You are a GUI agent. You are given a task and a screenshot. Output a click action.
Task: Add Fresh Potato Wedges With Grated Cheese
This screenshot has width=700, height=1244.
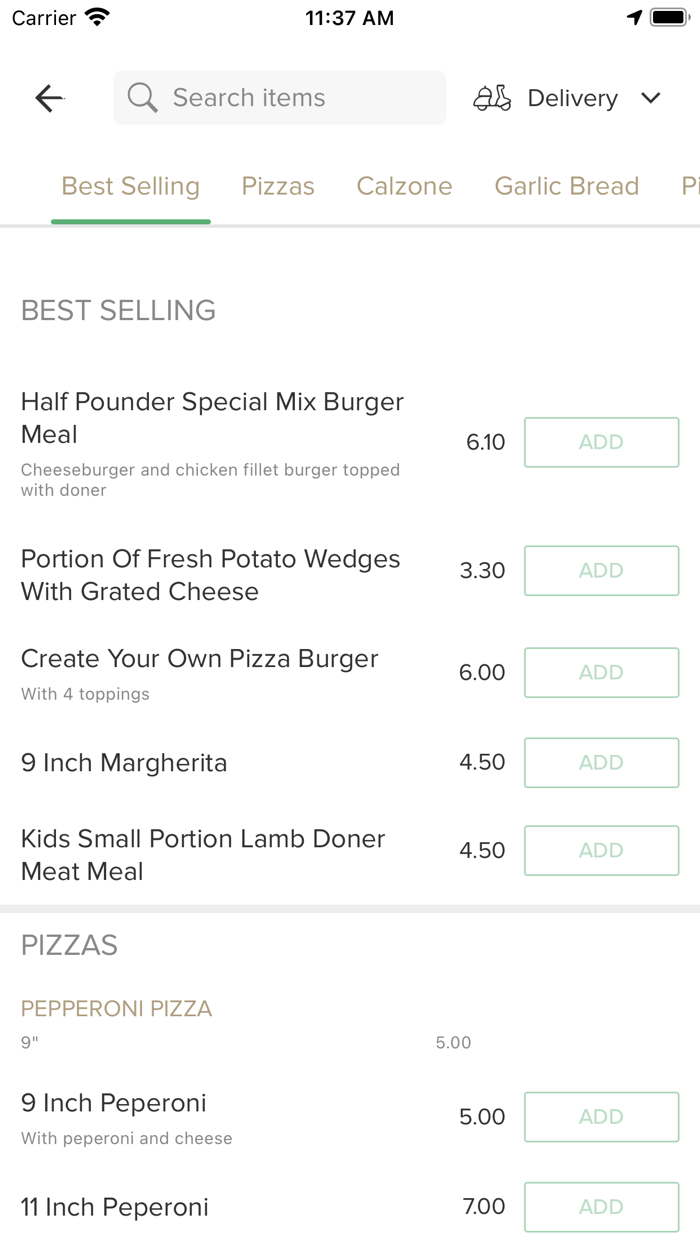coord(601,570)
